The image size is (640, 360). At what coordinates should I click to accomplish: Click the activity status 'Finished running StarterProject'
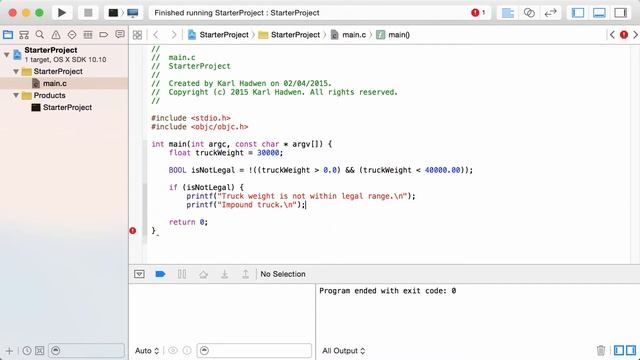[x=237, y=13]
